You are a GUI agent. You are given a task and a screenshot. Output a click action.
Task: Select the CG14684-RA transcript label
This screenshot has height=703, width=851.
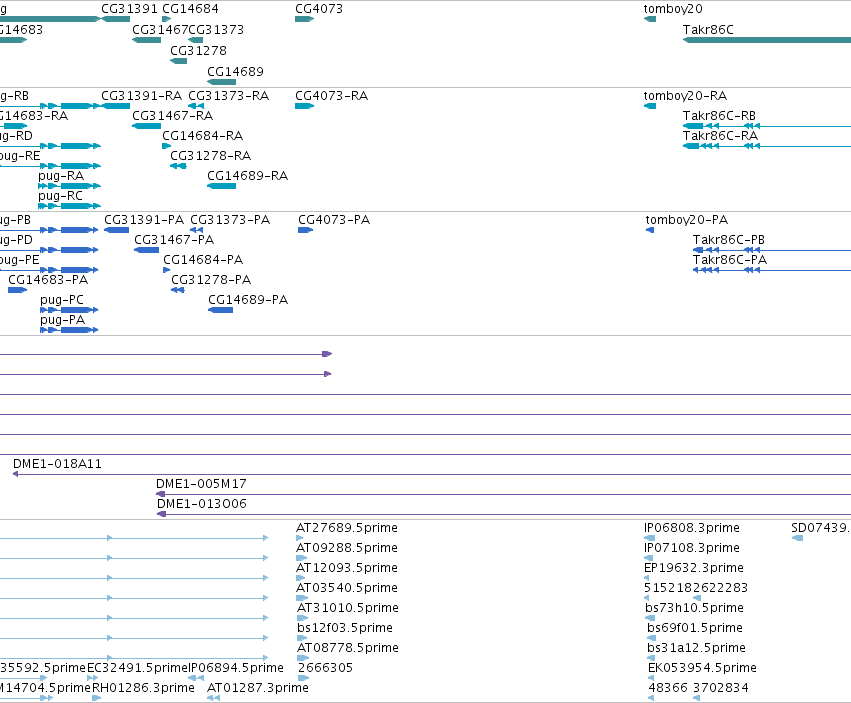202,136
